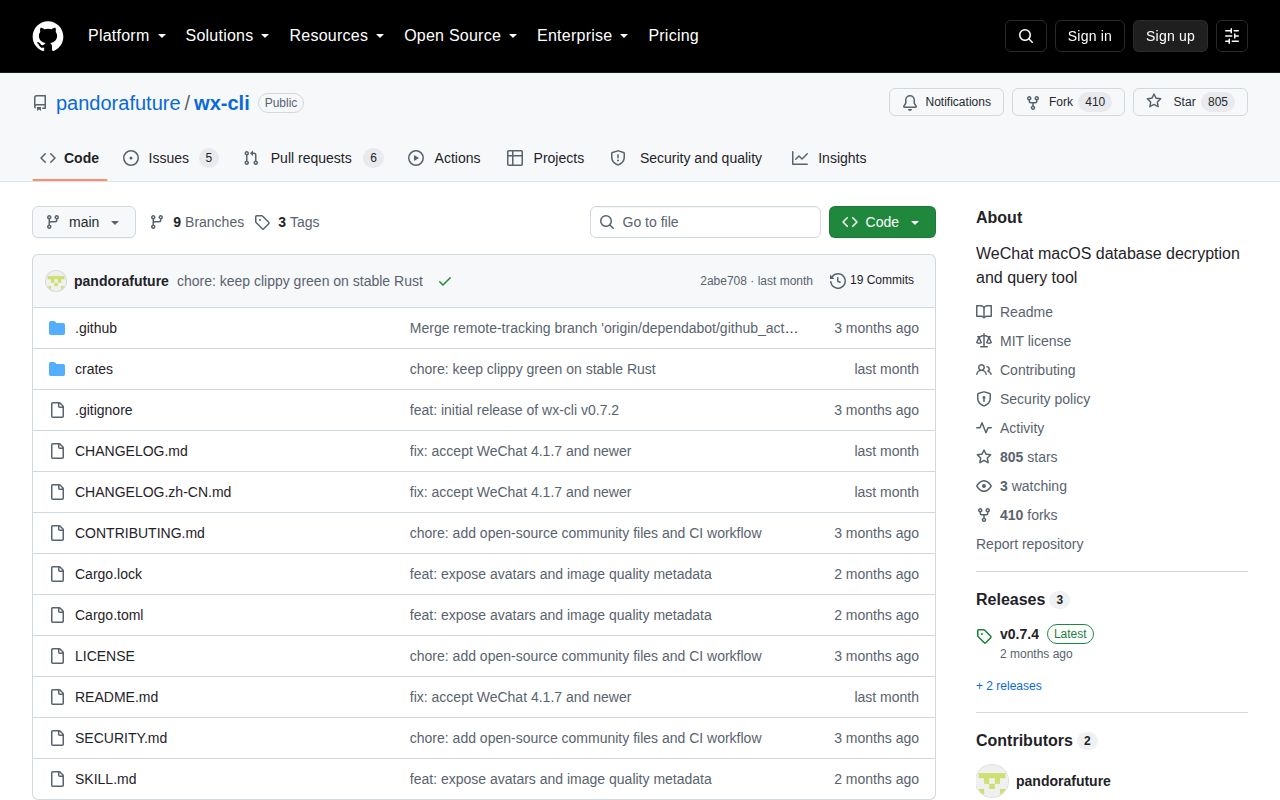The width and height of the screenshot is (1280, 800).
Task: Click the Sign up button
Action: pyautogui.click(x=1170, y=36)
